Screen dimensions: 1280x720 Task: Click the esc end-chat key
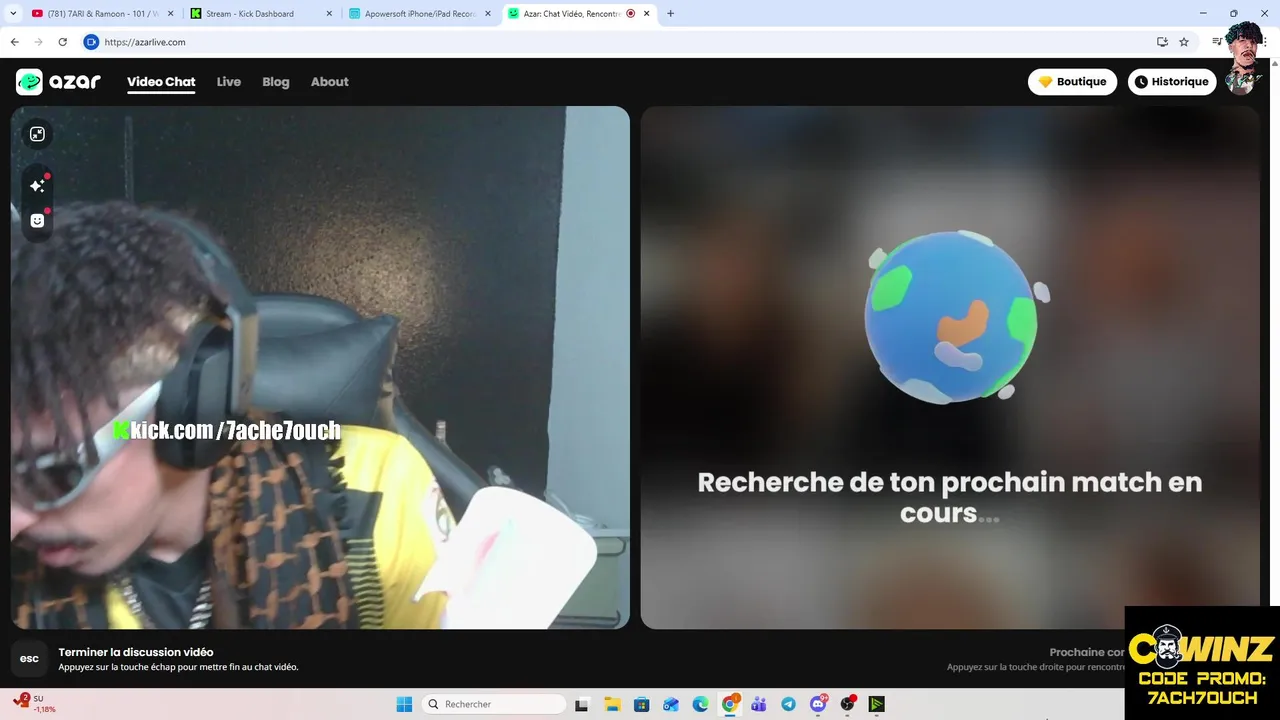(x=29, y=659)
